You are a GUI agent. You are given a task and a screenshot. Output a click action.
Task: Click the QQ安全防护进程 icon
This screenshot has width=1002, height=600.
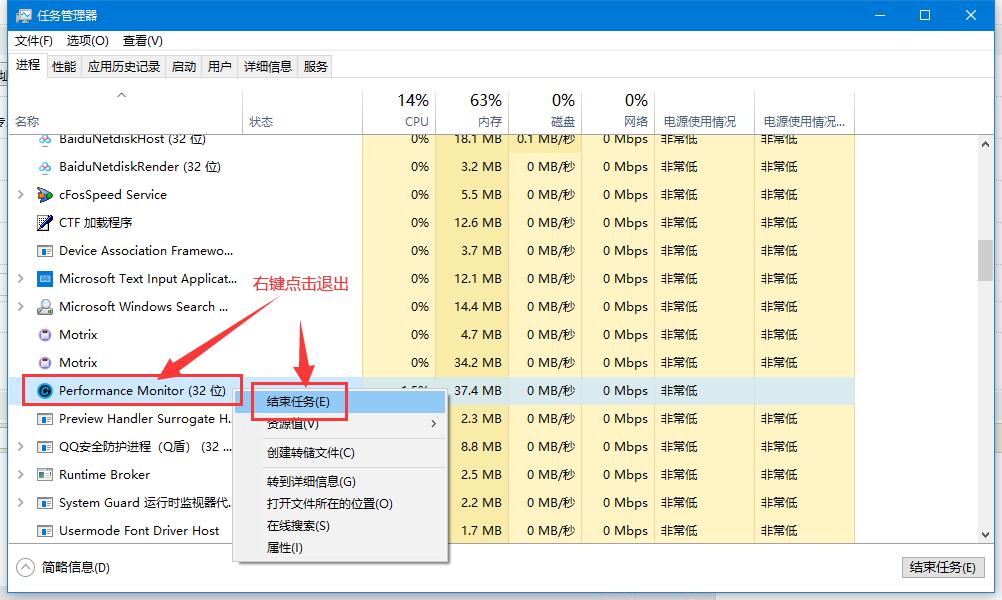click(45, 447)
